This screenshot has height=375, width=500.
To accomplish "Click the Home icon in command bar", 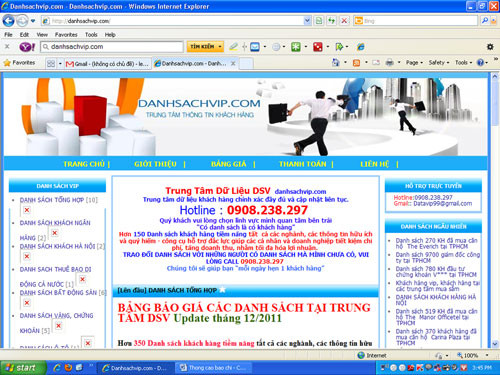I will [x=336, y=62].
